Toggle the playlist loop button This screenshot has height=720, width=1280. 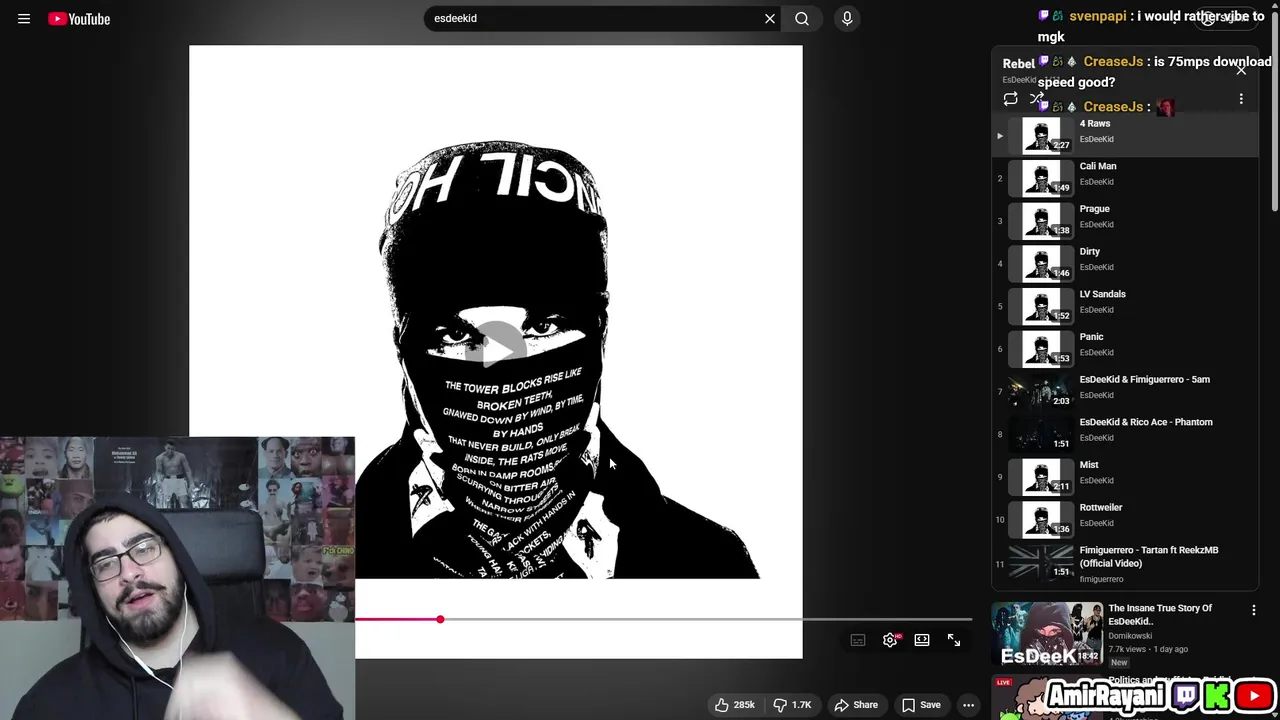tap(1011, 99)
